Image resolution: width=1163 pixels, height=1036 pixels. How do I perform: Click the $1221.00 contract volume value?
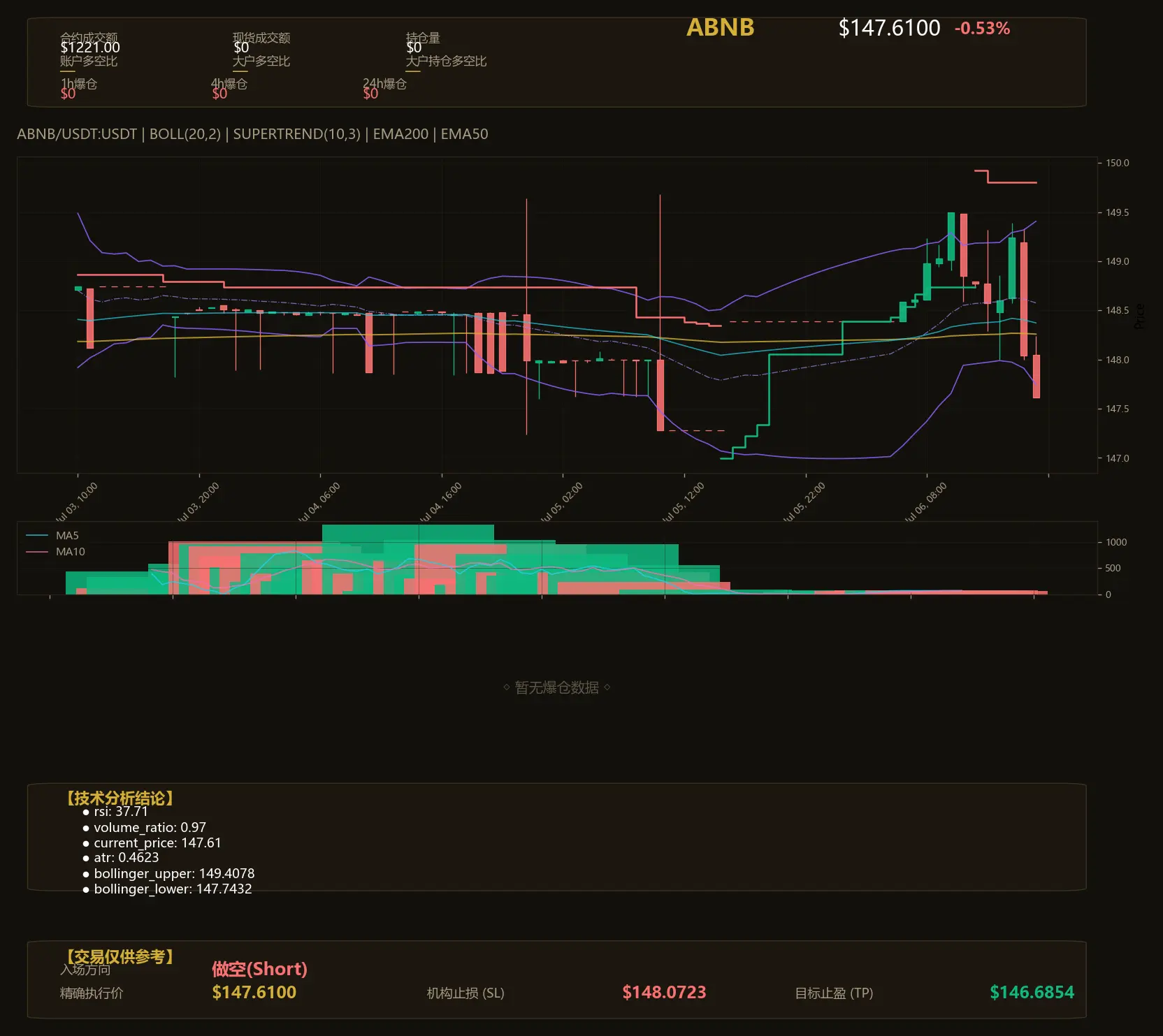point(90,48)
